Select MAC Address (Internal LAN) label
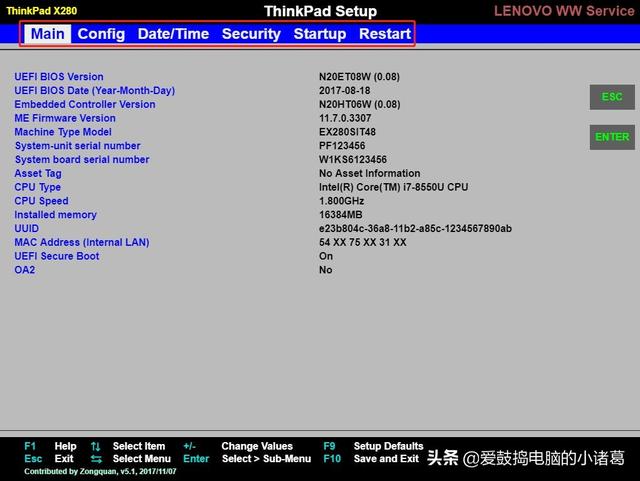Screen dimensions: 640x481 click(82, 243)
